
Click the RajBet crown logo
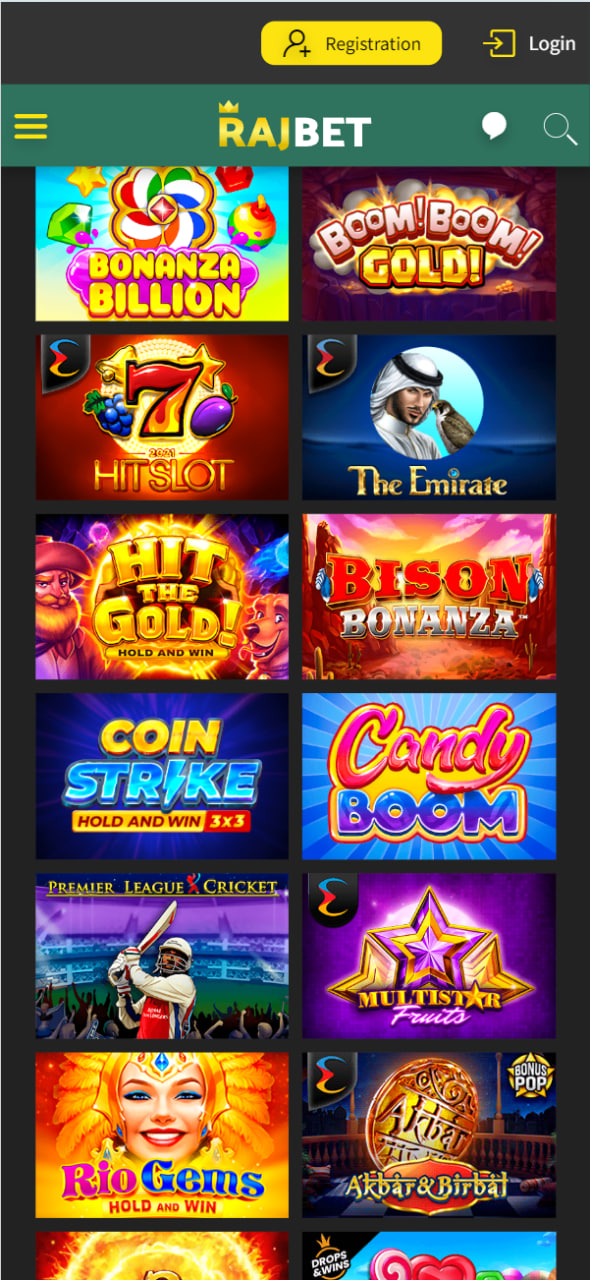(295, 125)
